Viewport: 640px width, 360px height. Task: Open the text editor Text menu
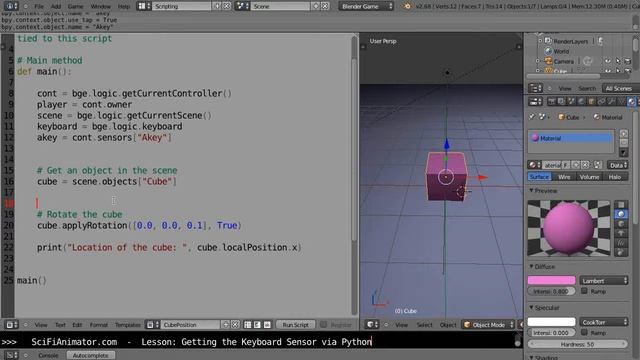[x=60, y=325]
